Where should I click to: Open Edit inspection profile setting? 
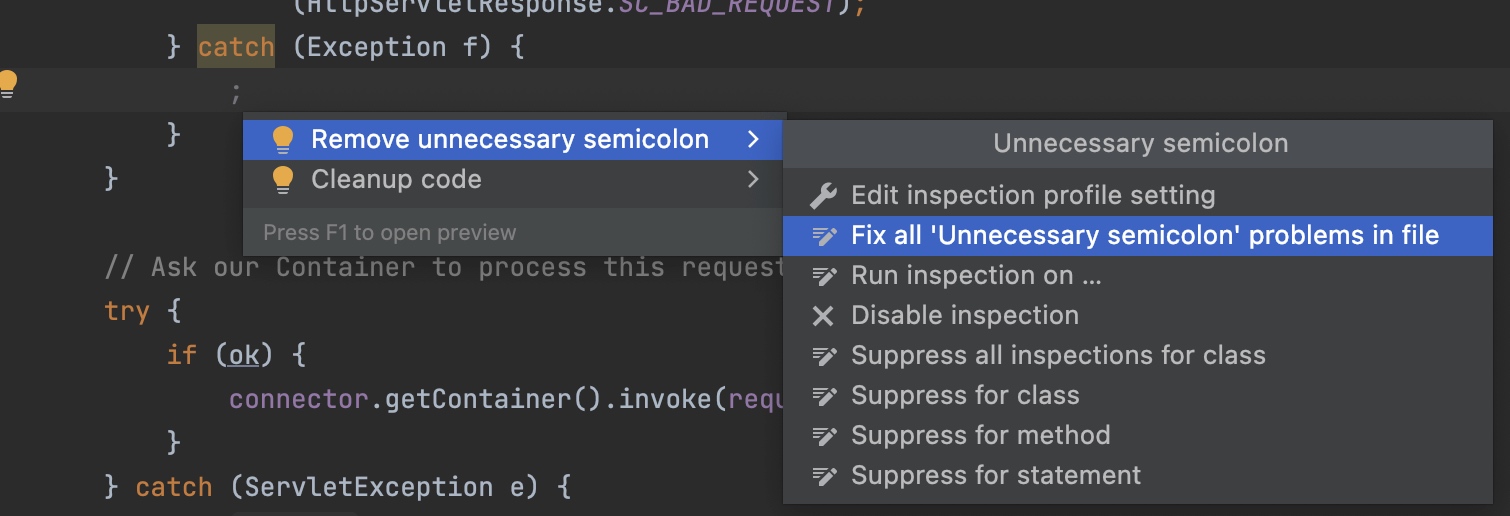coord(1033,196)
